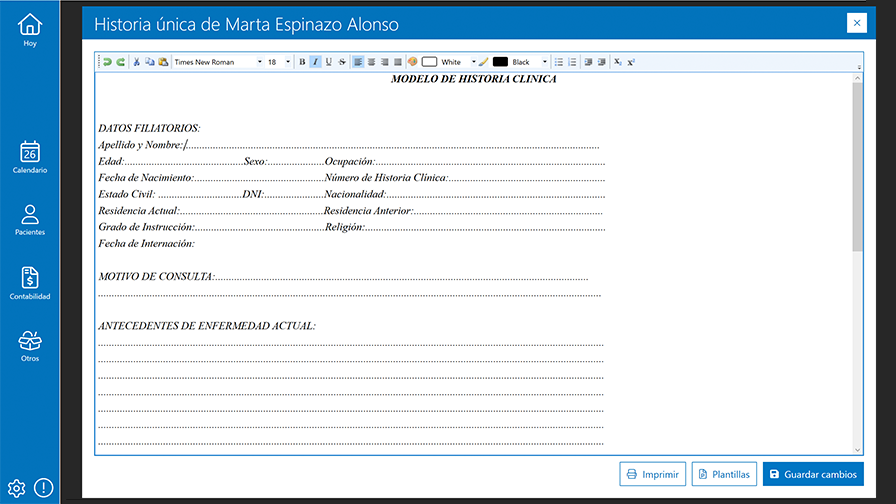Go to the Hoy home section

coord(30,30)
